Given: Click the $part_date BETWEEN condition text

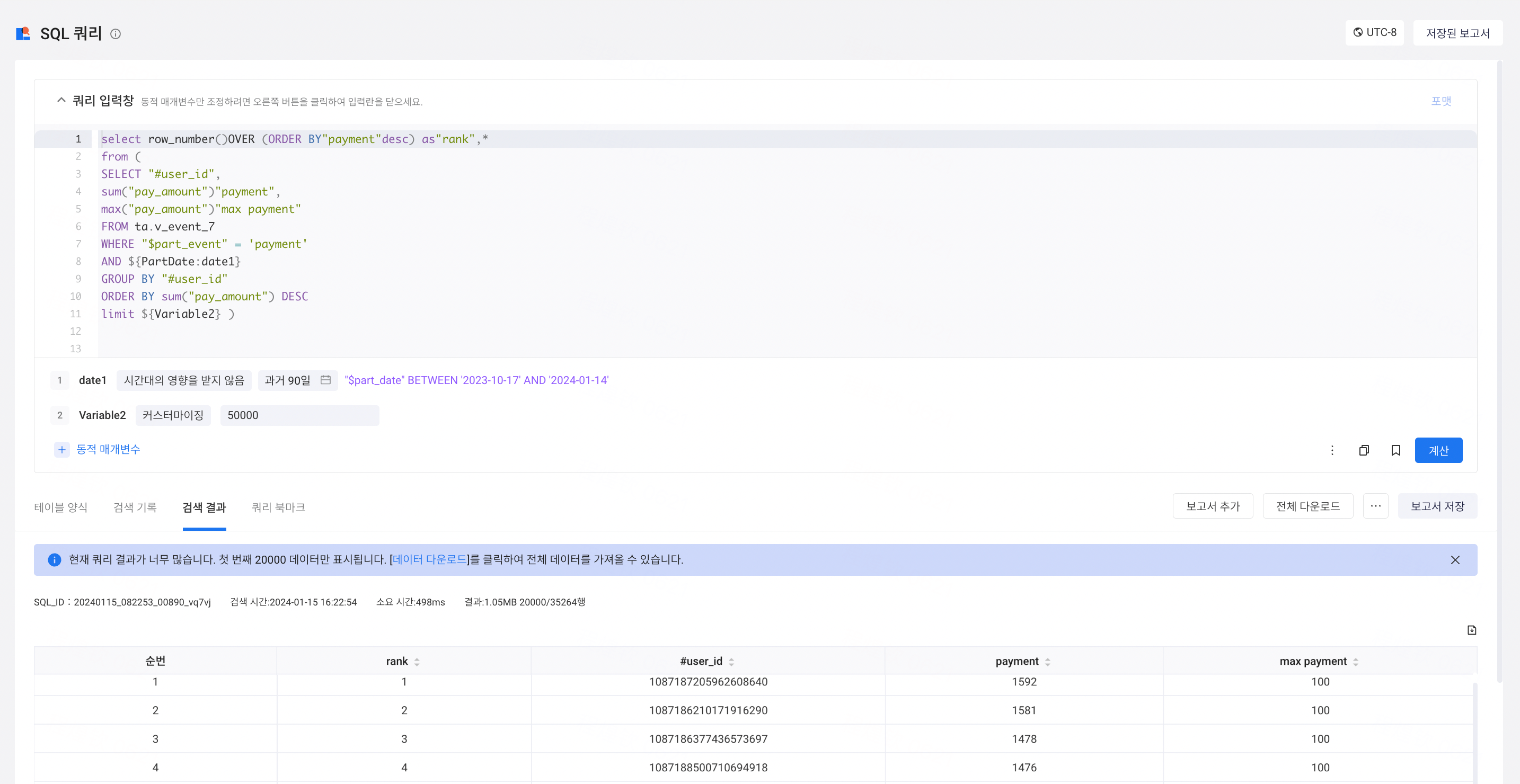Looking at the screenshot, I should click(x=476, y=380).
